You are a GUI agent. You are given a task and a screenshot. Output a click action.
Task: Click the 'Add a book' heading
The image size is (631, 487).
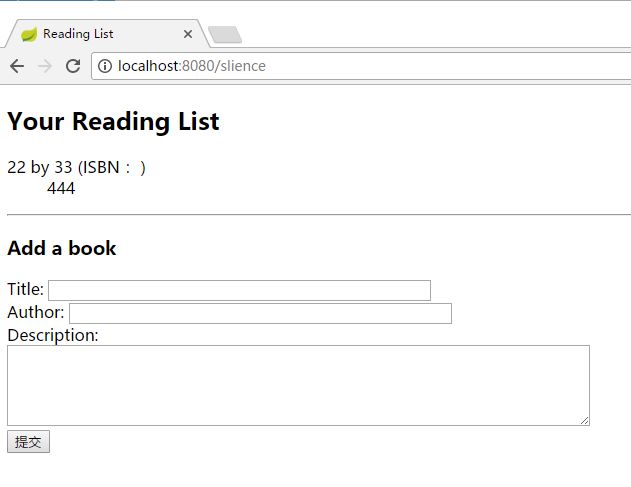point(62,248)
